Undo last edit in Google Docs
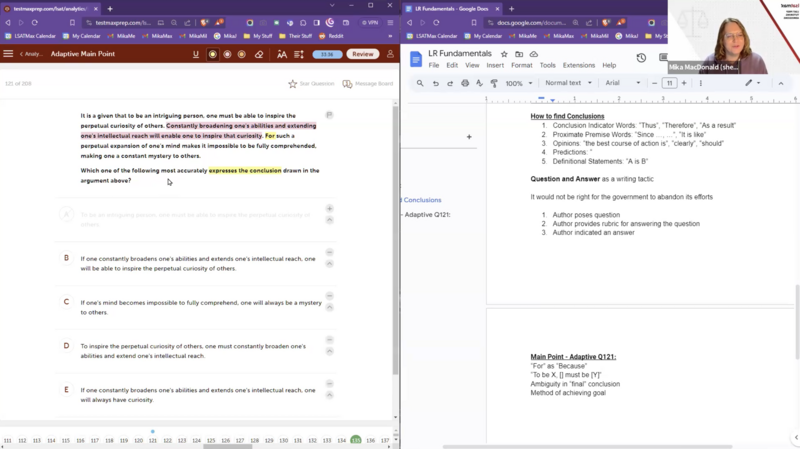Screen dimensions: 800x449 435,83
